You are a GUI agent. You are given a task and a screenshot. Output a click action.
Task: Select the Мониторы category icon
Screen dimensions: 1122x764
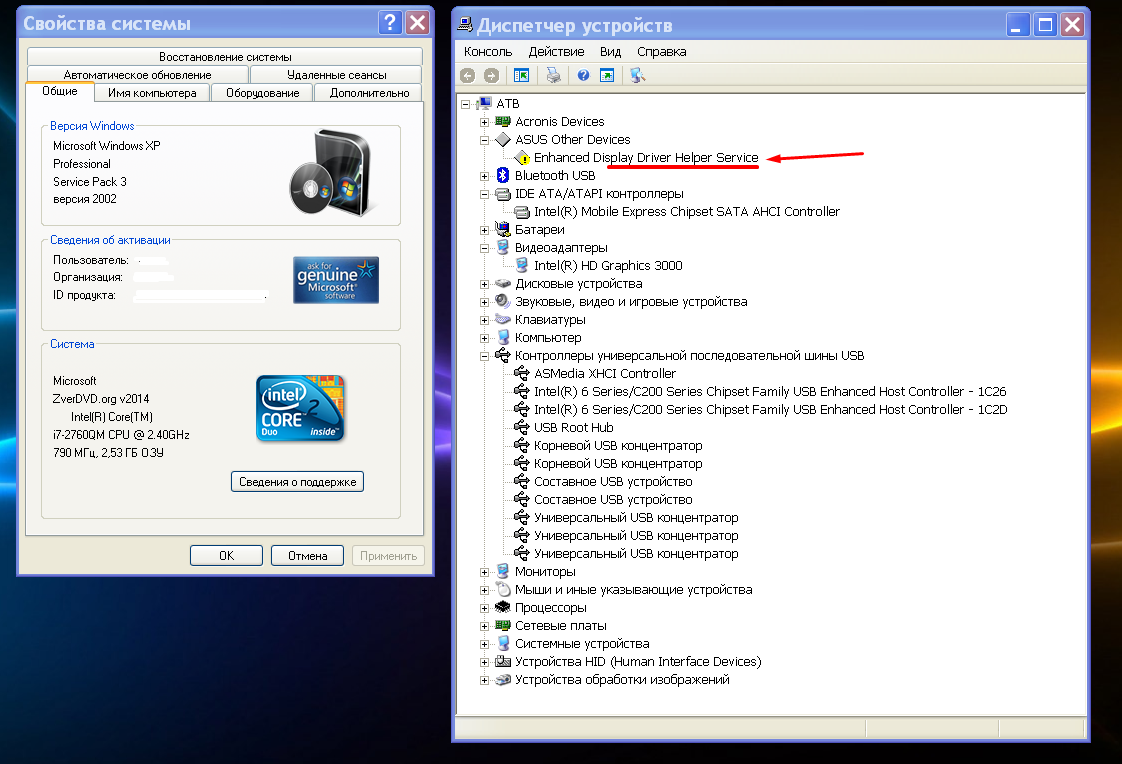[x=503, y=572]
